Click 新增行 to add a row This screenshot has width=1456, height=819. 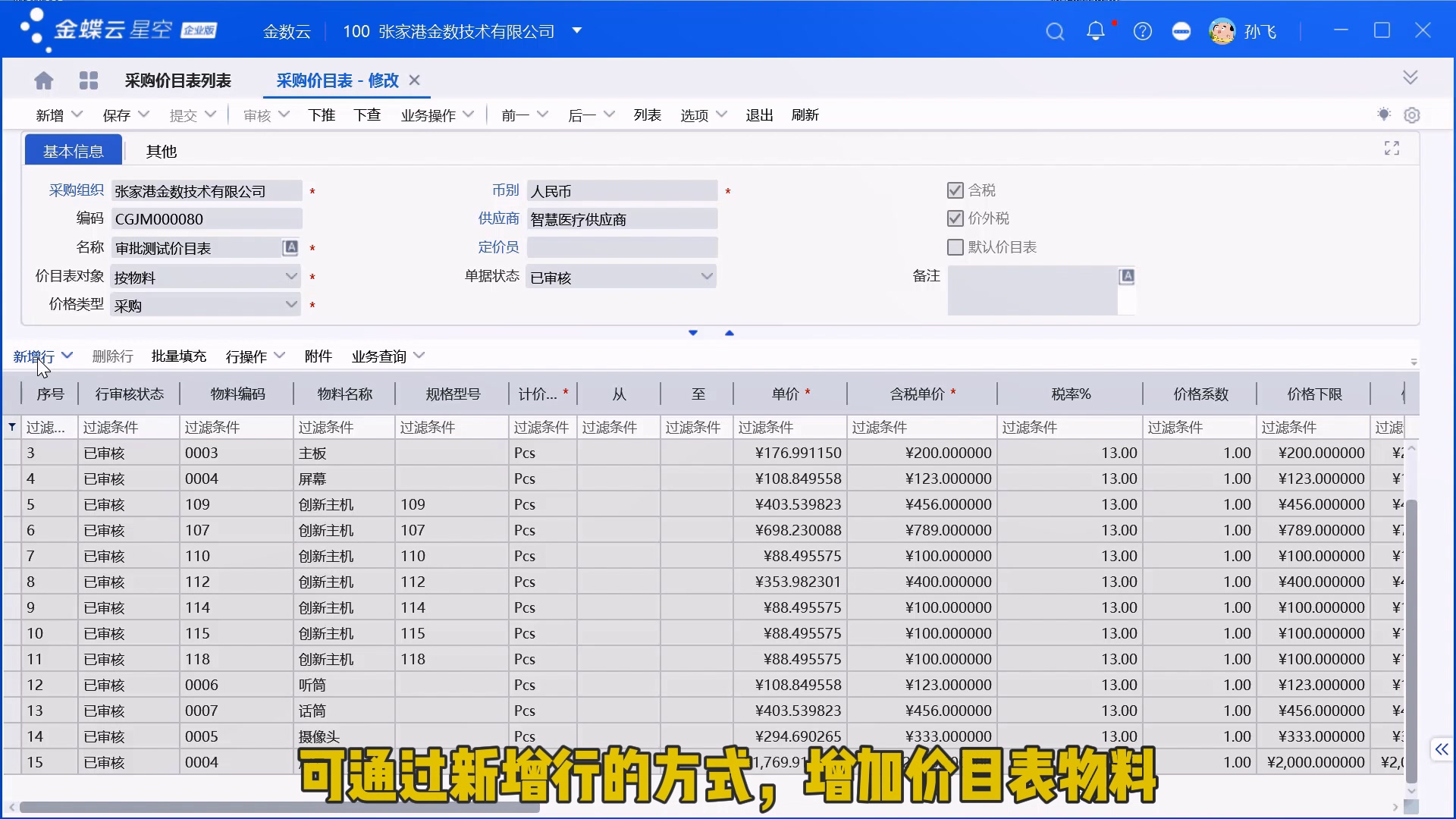34,356
